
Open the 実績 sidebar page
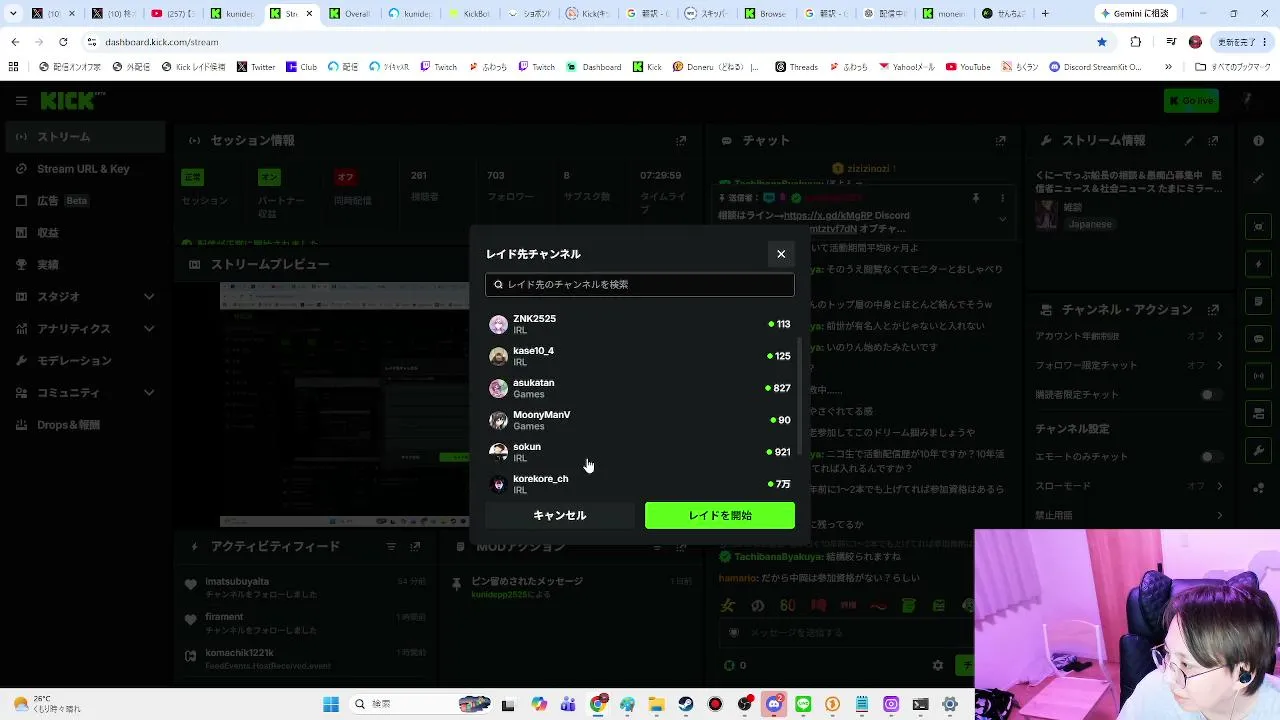click(x=85, y=265)
